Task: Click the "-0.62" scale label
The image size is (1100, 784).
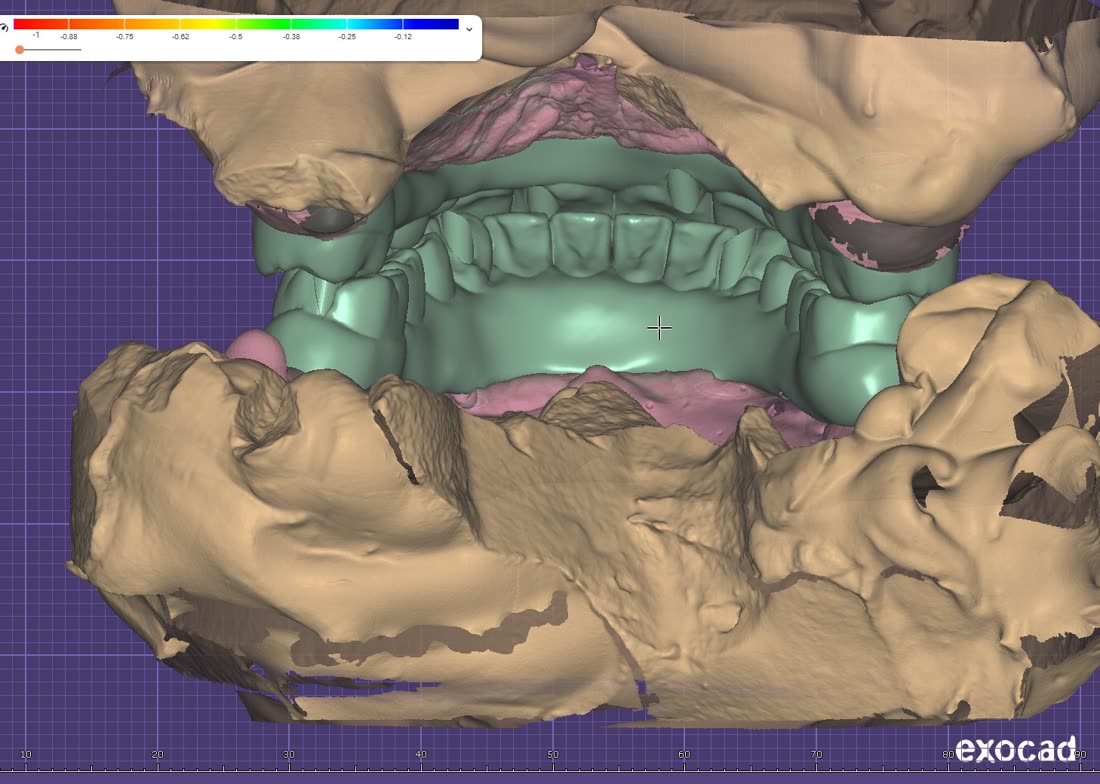Action: click(x=180, y=36)
